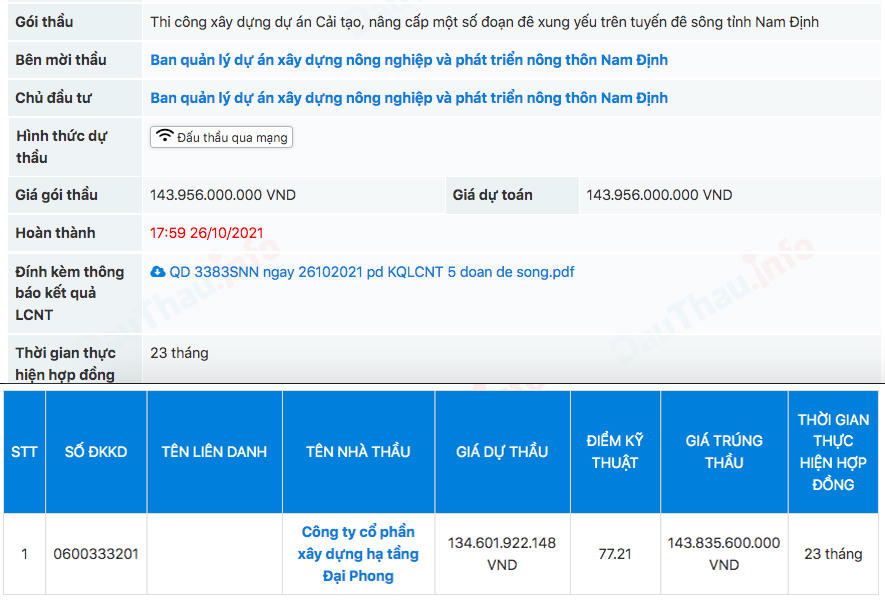Click the 23 tháng cell in results table

point(833,554)
